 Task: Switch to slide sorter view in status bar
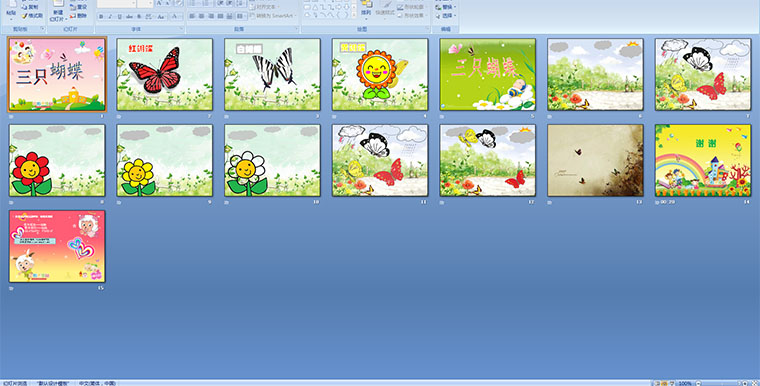[665, 384]
